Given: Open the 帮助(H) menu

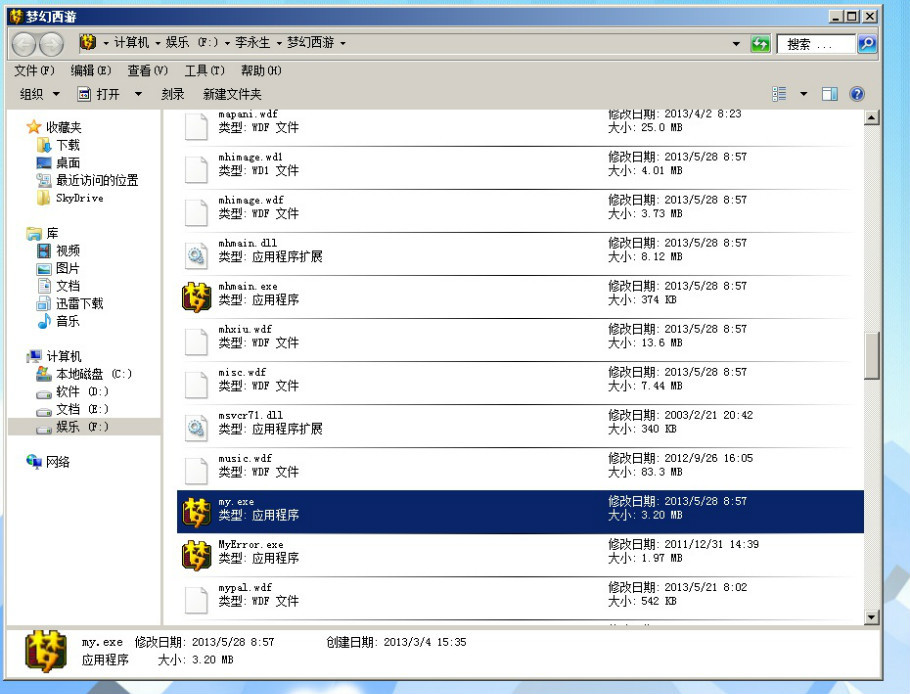Looking at the screenshot, I should click(x=261, y=70).
